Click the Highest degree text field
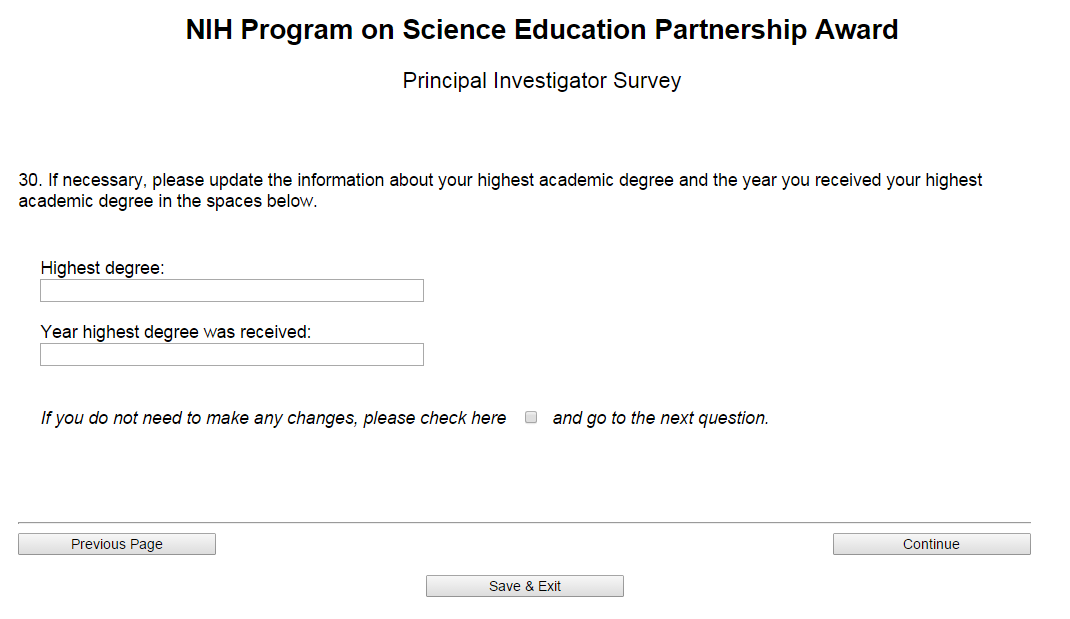Image resolution: width=1070 pixels, height=619 pixels. point(231,291)
